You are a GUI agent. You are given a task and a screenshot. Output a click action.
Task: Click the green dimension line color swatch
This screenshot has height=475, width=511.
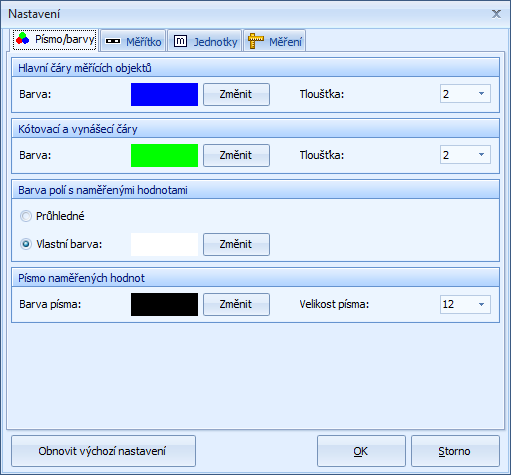point(164,155)
